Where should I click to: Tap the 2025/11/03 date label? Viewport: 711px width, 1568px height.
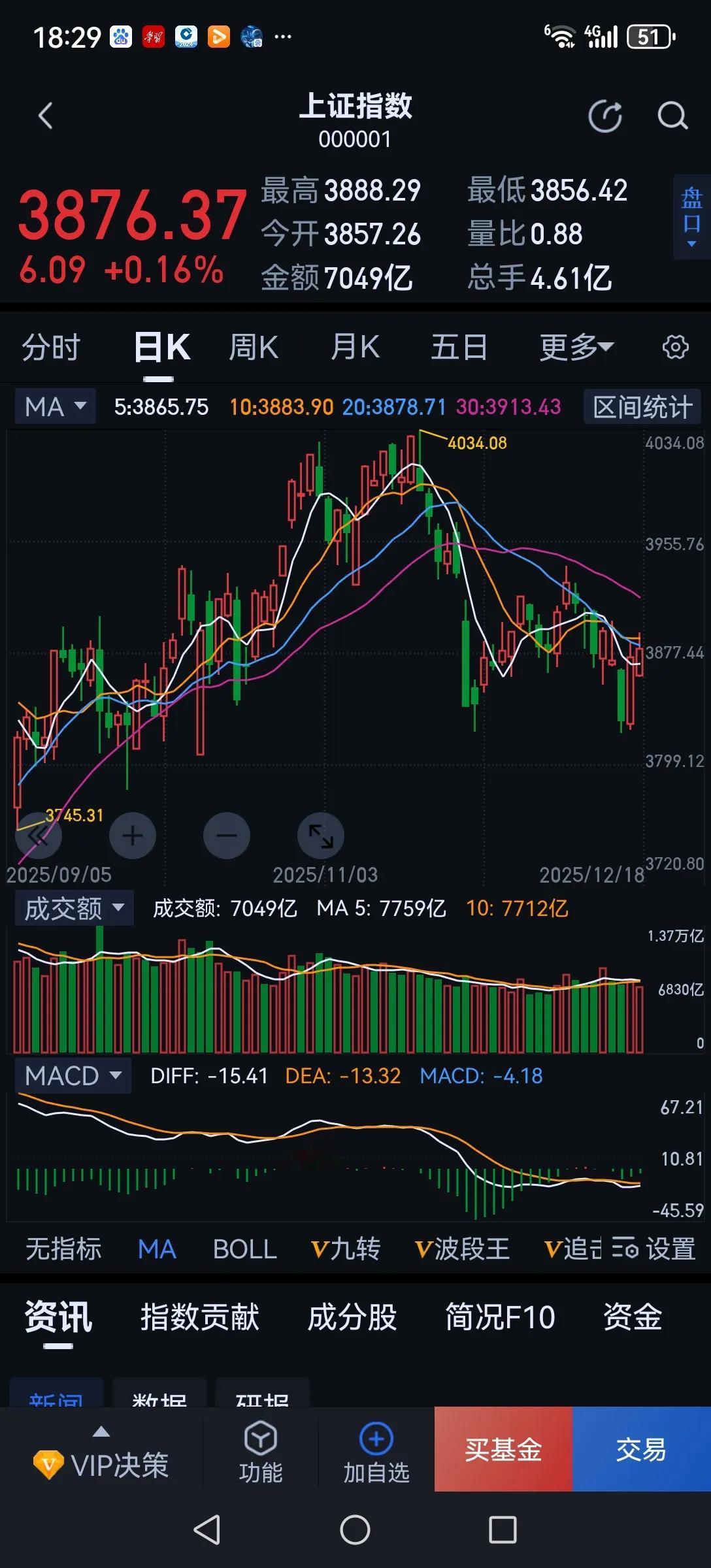325,874
